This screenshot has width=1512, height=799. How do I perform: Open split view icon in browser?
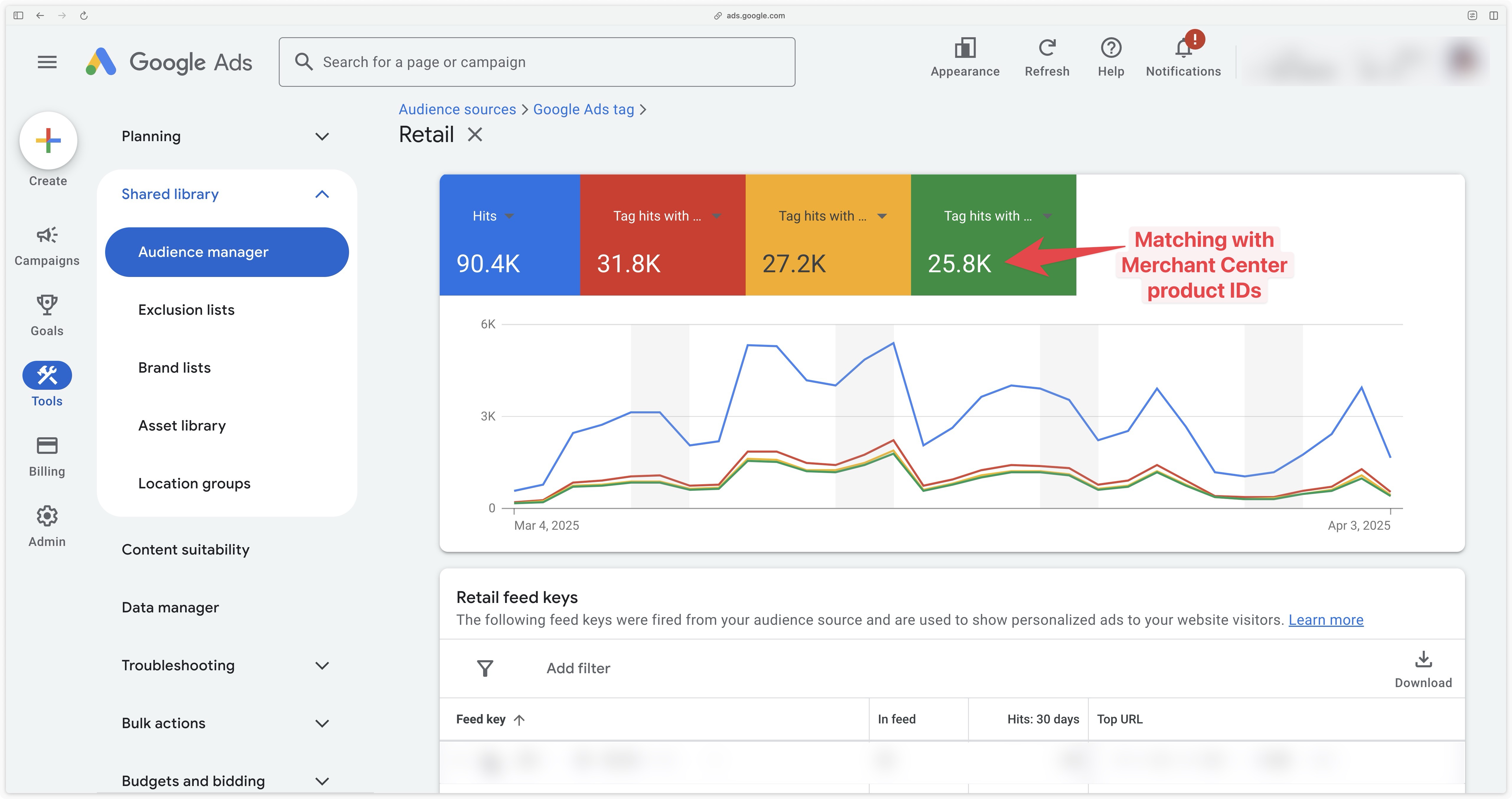point(1493,15)
